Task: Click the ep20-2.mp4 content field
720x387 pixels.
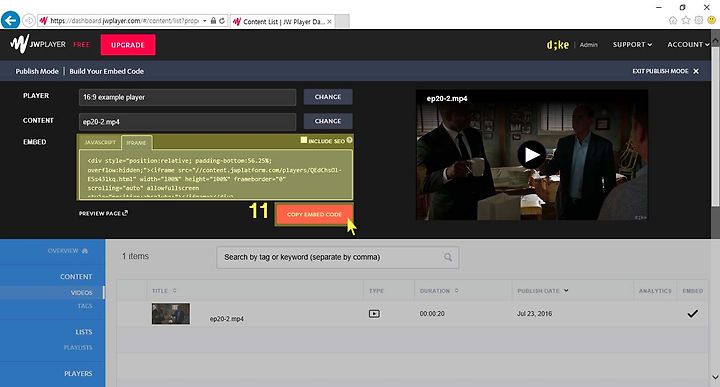Action: click(187, 122)
